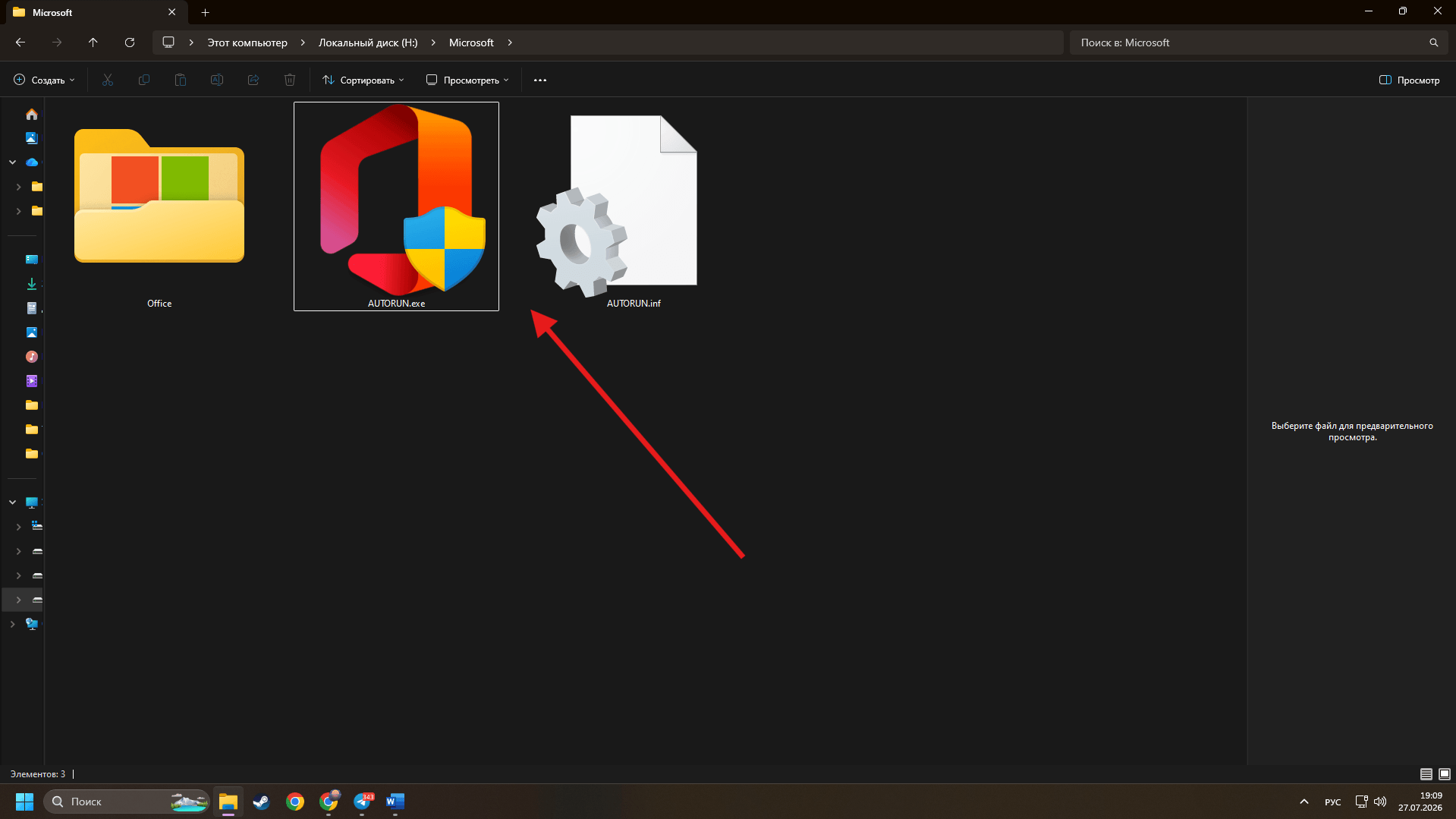Open the Music note icon in the sidebar
1456x819 pixels.
coord(31,357)
